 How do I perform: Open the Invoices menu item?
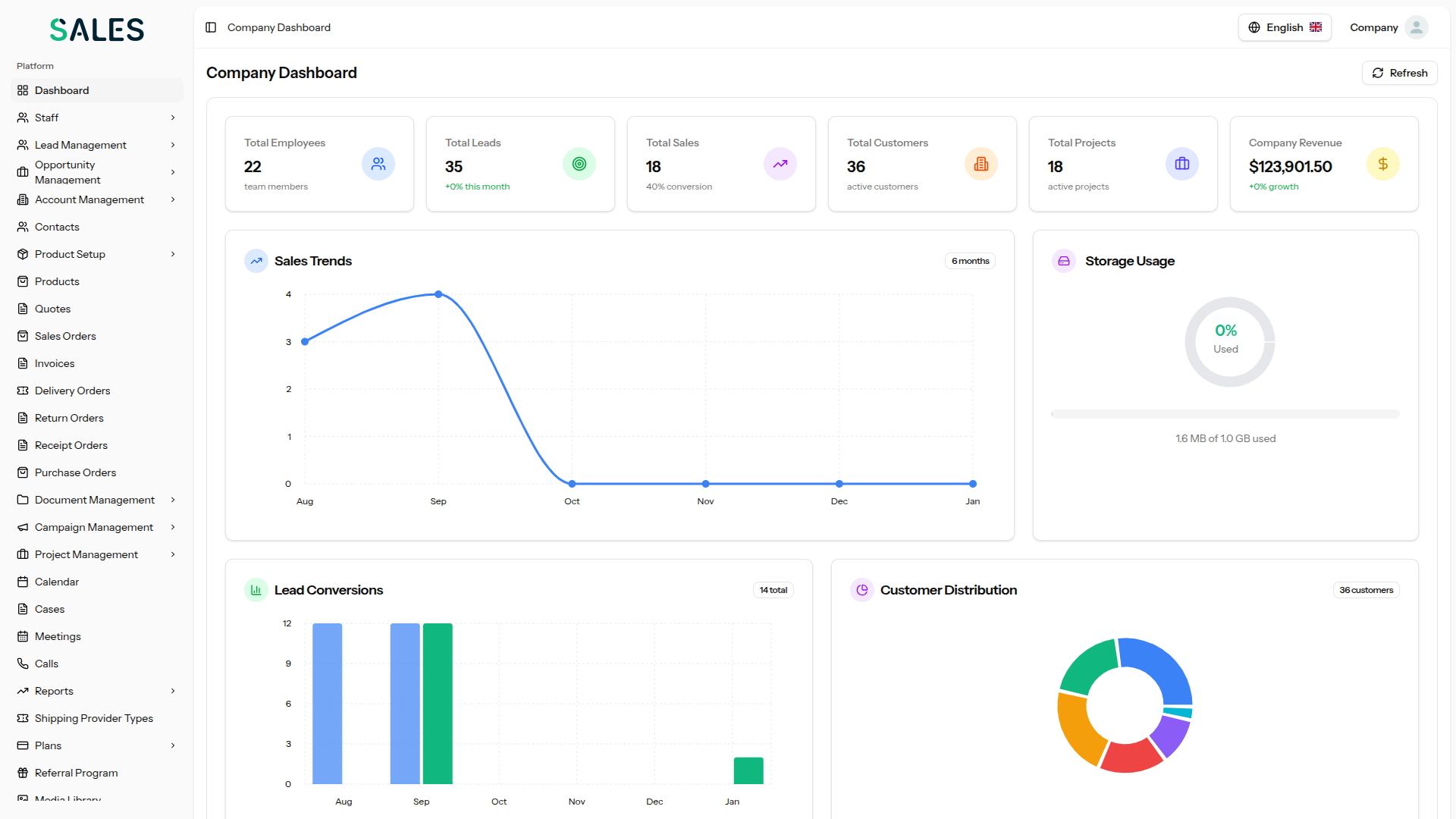click(x=54, y=363)
